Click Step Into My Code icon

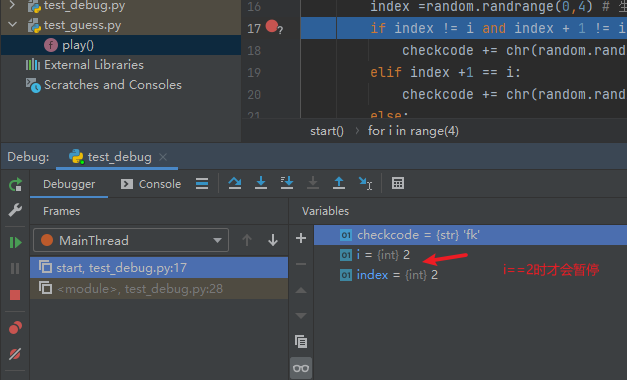click(287, 183)
